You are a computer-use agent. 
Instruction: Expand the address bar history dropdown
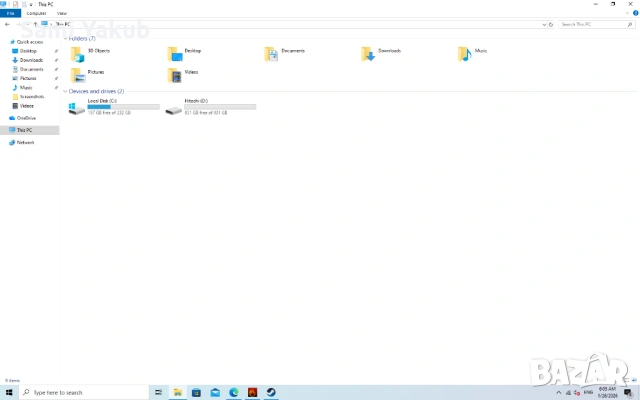545,23
